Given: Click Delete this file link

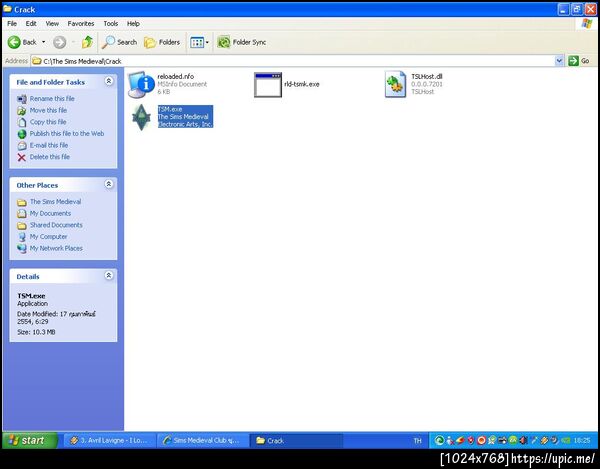Looking at the screenshot, I should pyautogui.click(x=50, y=157).
